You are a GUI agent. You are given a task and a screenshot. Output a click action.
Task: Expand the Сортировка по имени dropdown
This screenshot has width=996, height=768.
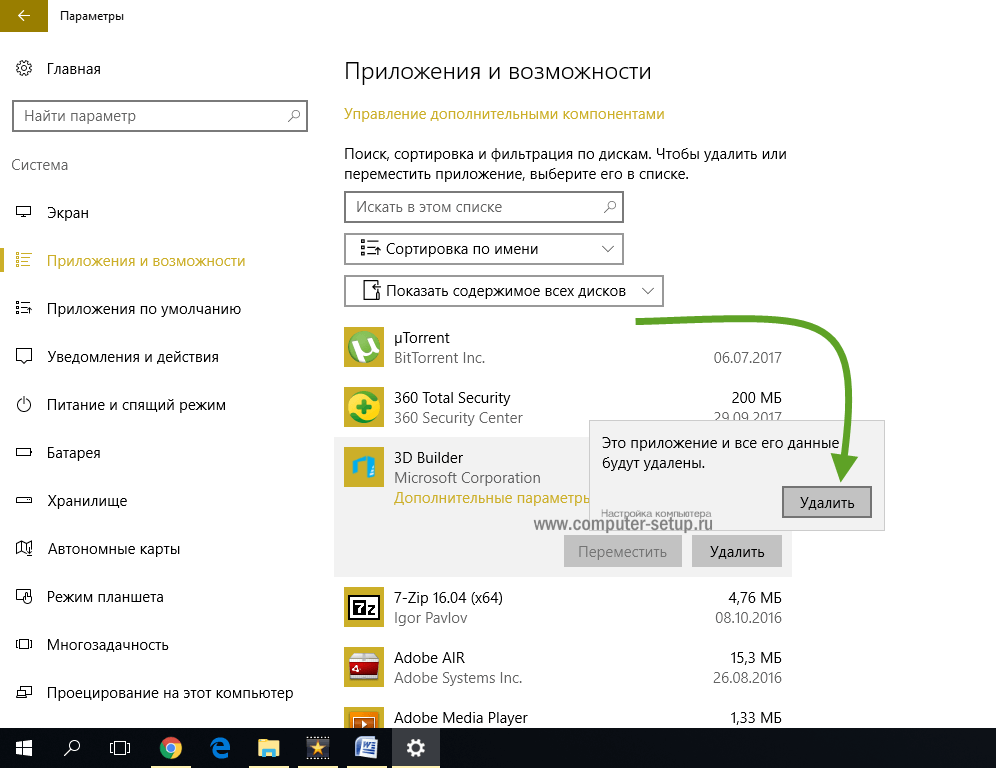tap(484, 249)
